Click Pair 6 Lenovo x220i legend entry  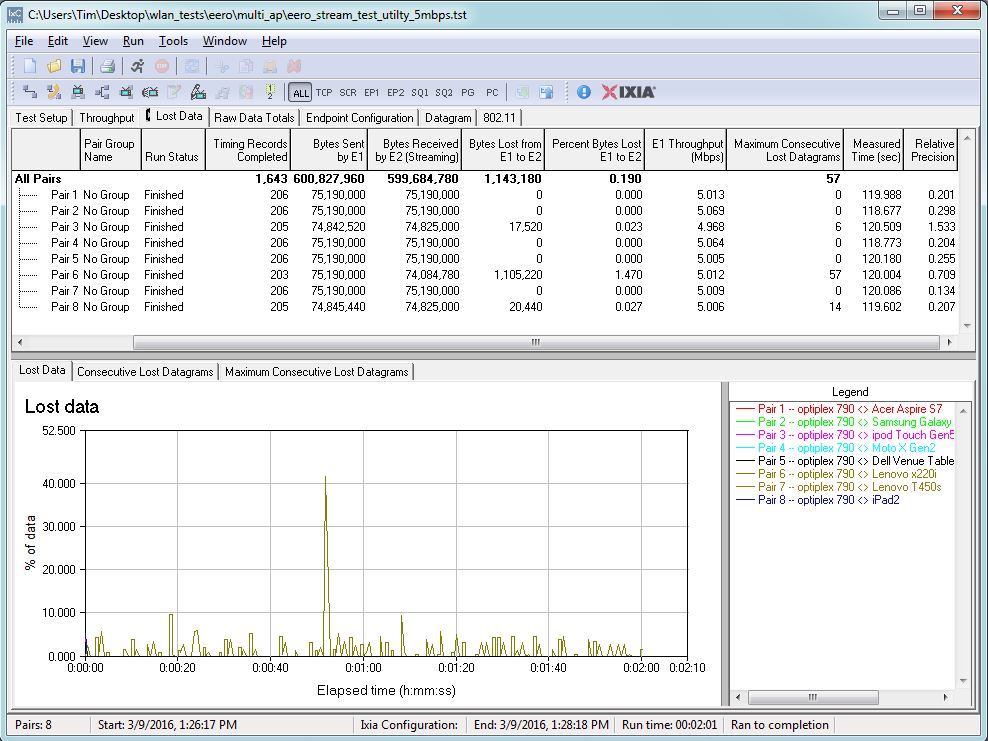[x=836, y=474]
